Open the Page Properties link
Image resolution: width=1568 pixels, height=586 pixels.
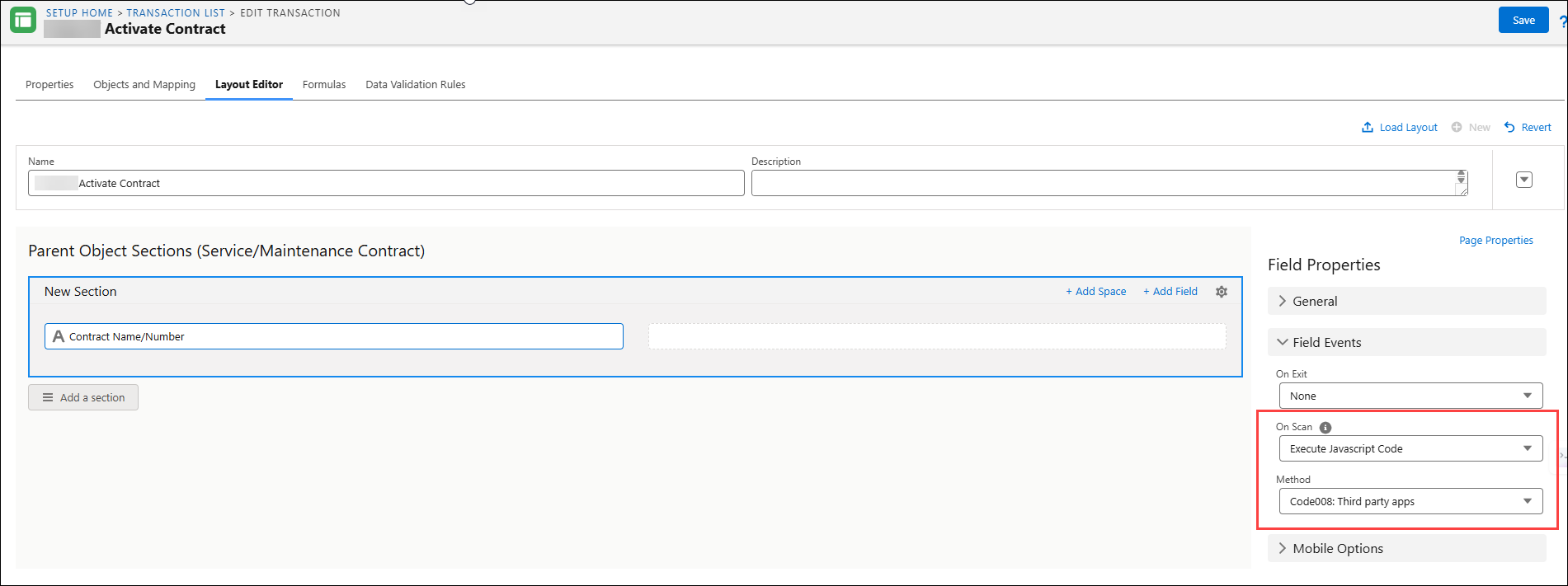[1496, 240]
